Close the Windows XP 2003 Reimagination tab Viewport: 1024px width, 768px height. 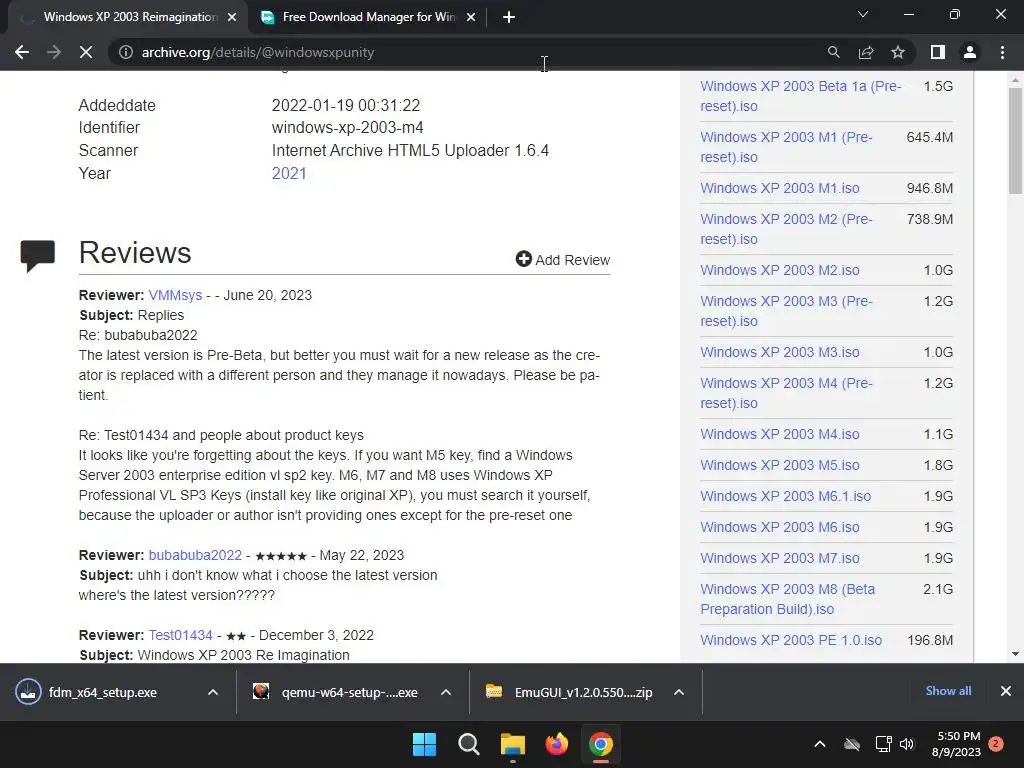click(232, 17)
